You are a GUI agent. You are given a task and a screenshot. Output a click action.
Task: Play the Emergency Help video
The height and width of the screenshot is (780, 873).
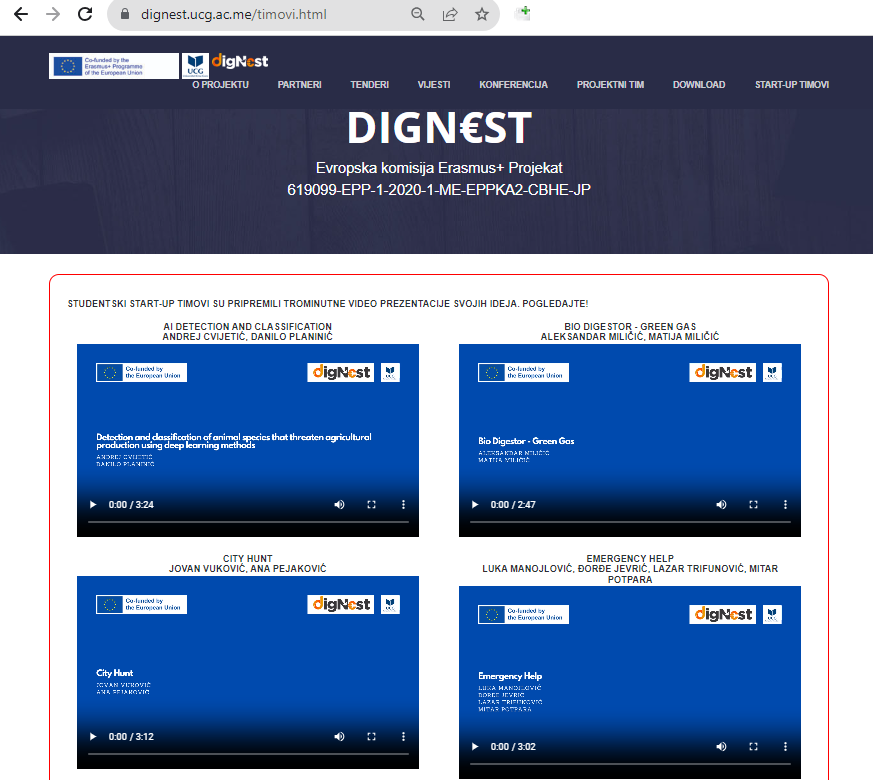click(x=475, y=747)
